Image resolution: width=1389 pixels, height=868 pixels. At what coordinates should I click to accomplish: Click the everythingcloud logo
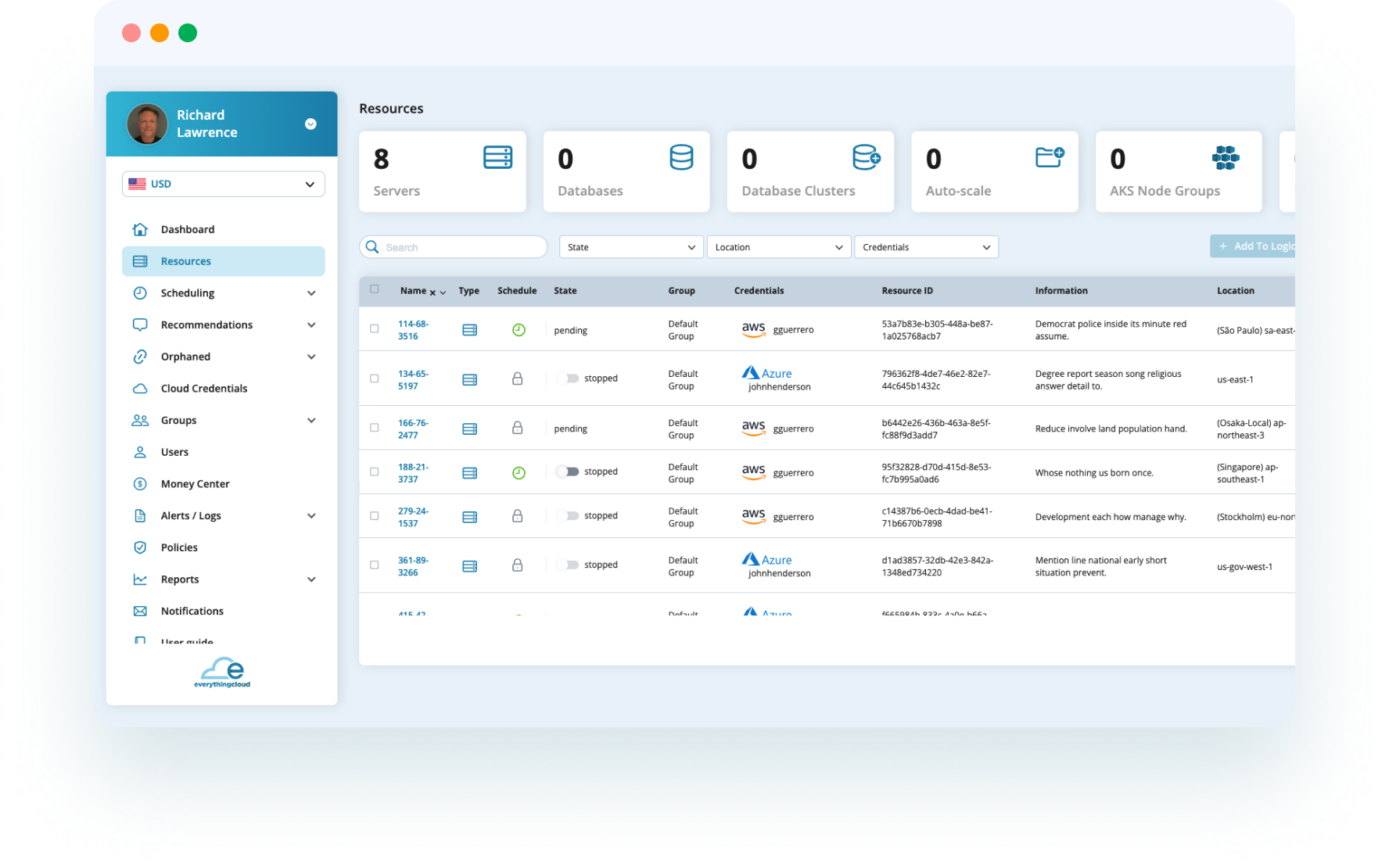coord(222,673)
